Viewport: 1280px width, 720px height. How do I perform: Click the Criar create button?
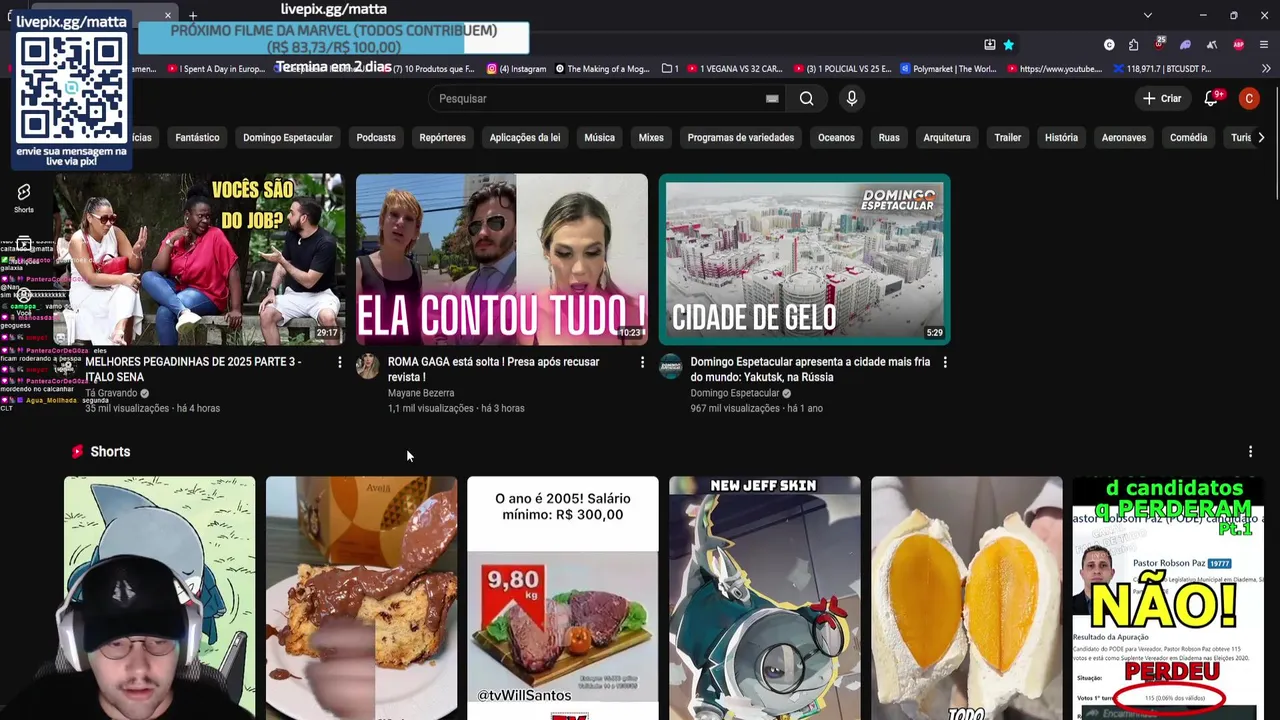point(1162,98)
